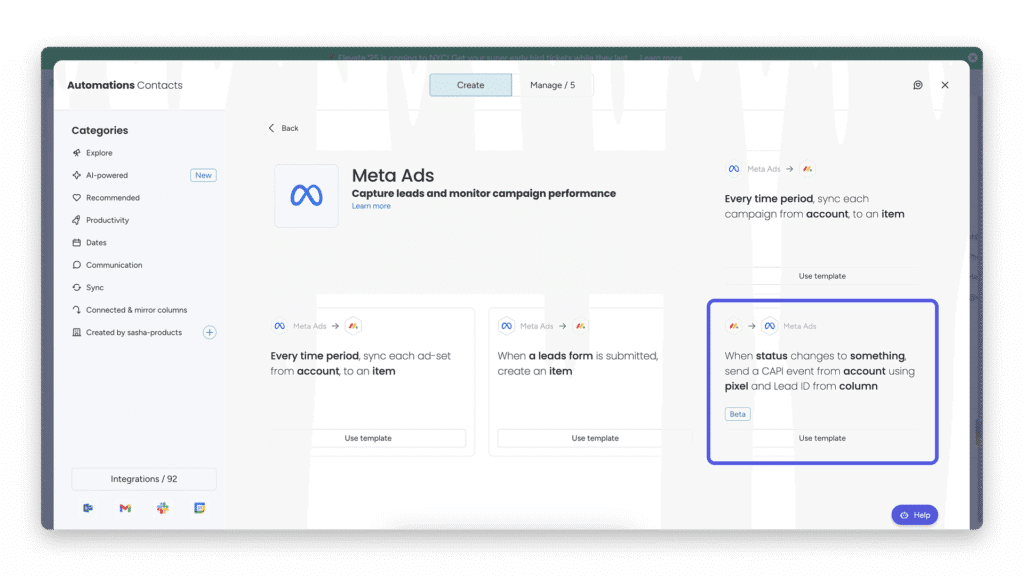Image resolution: width=1024 pixels, height=576 pixels.
Task: Switch to the Manage / 5 tab
Action: [552, 85]
